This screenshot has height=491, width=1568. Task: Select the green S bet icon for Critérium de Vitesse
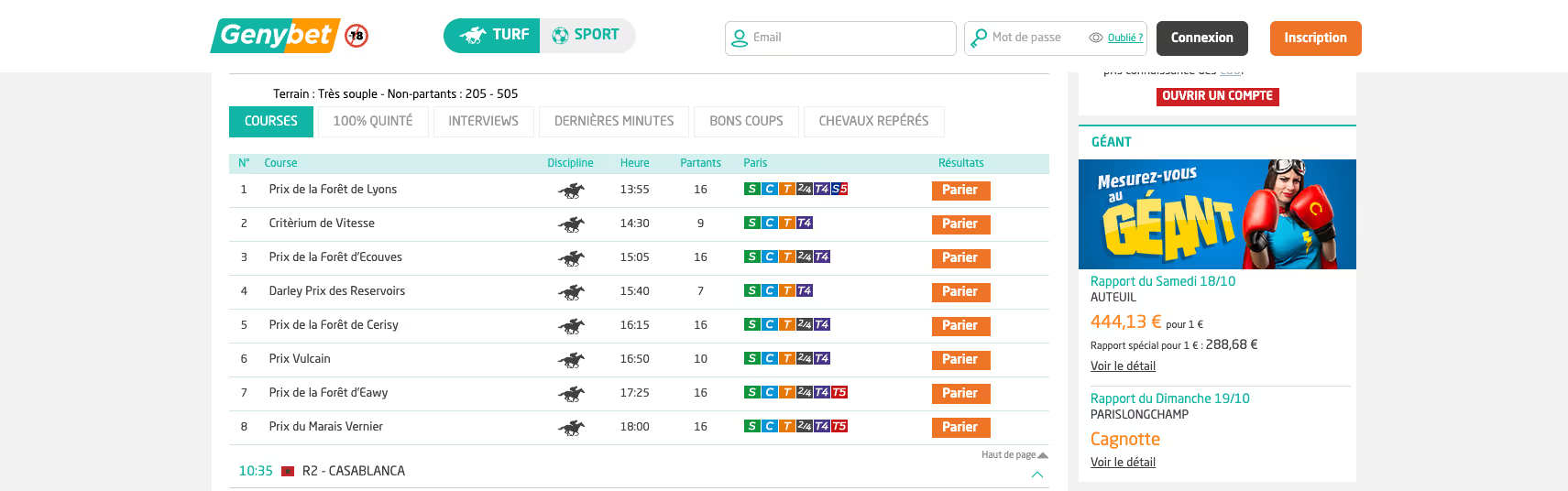(751, 224)
